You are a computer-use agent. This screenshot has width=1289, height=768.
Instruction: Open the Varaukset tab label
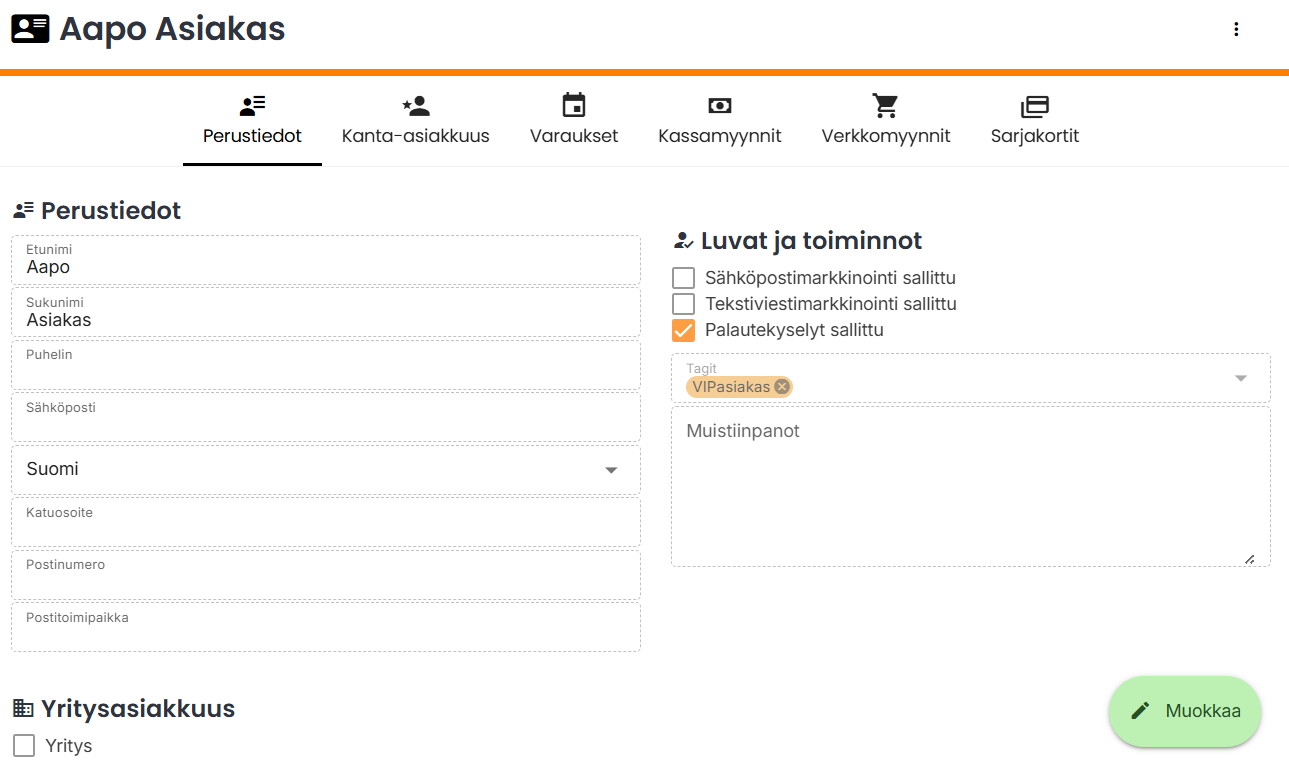(x=574, y=136)
